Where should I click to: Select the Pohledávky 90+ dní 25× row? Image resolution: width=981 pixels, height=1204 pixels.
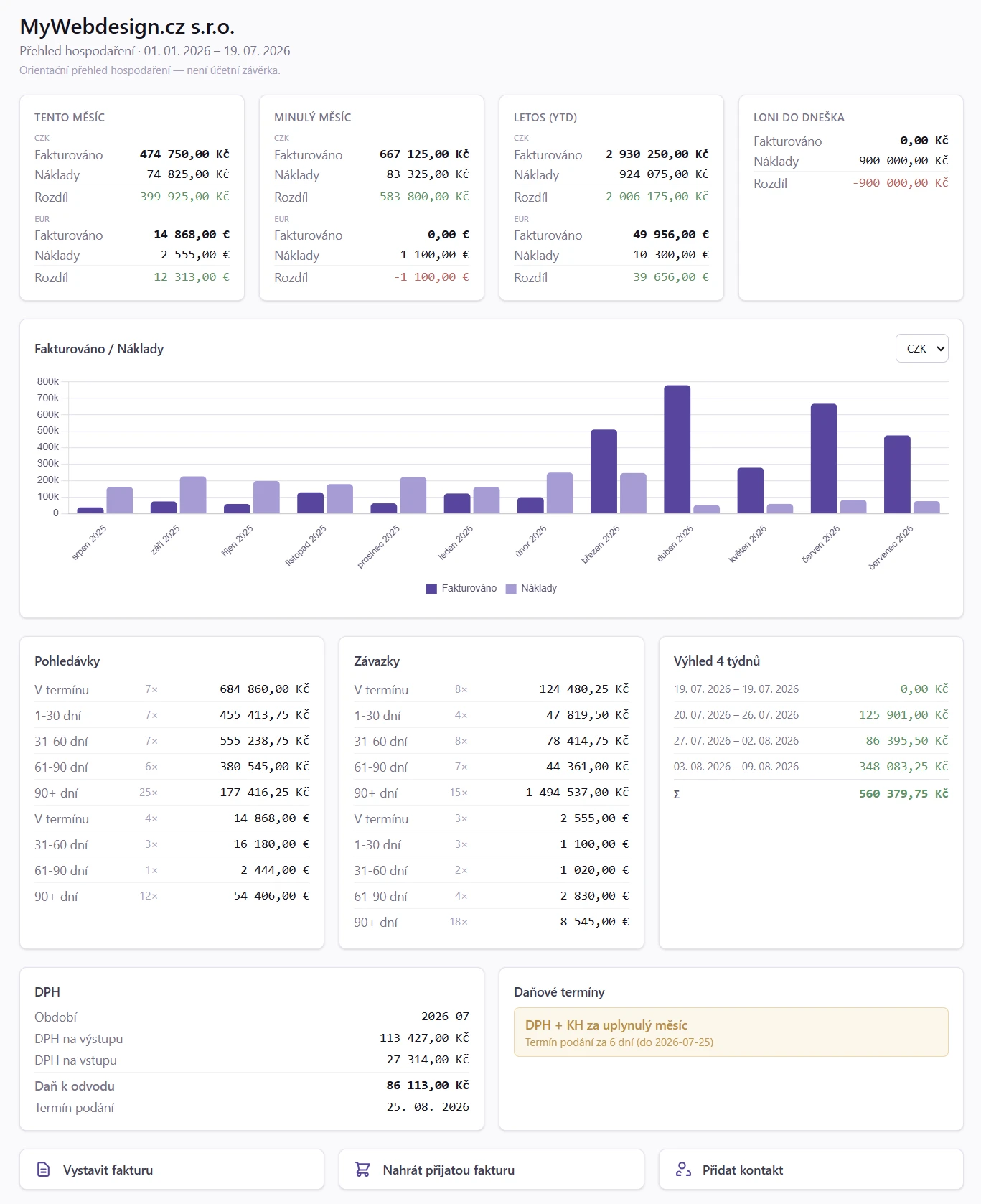coord(172,793)
